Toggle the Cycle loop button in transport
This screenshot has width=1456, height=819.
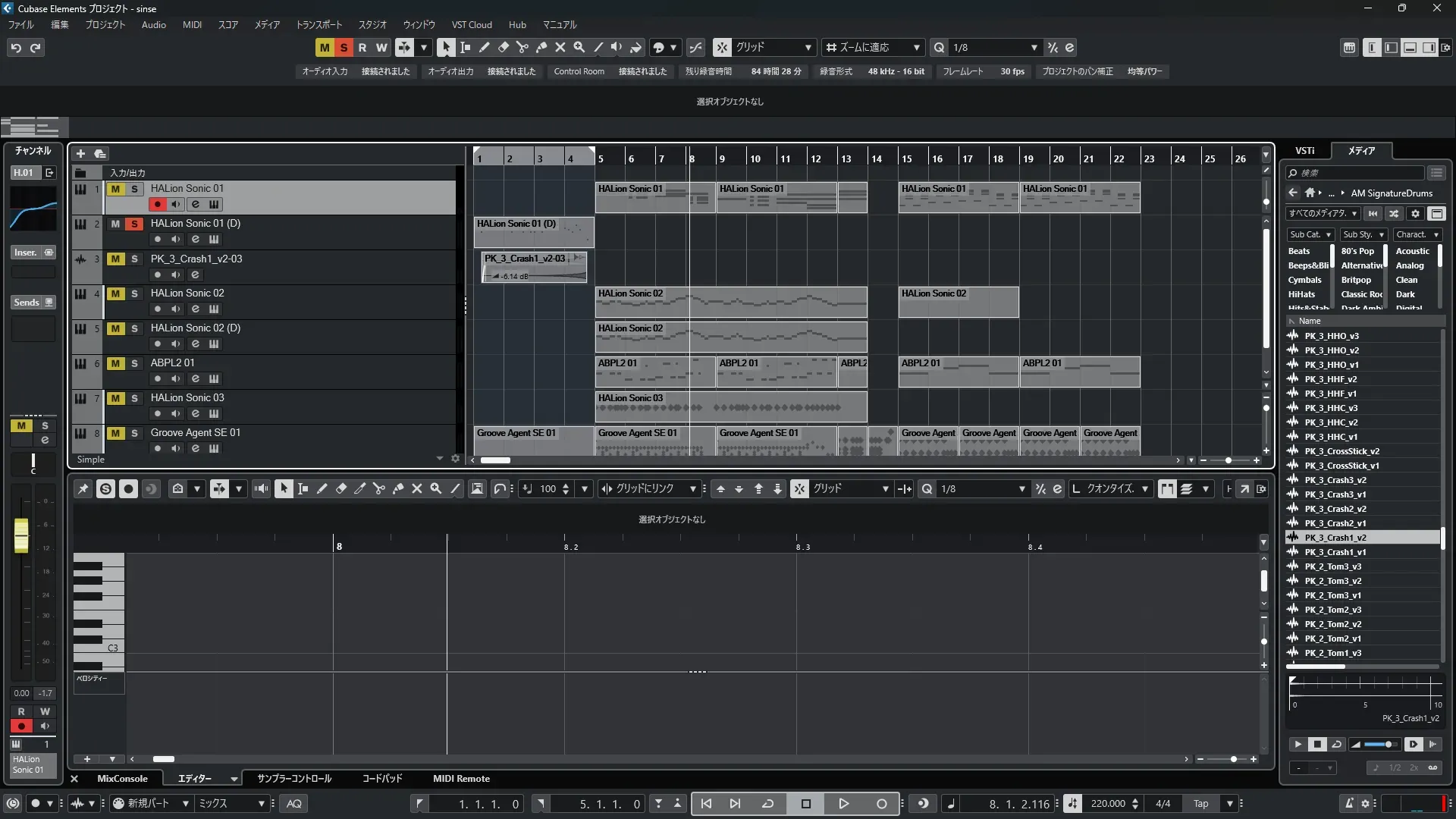pos(767,804)
